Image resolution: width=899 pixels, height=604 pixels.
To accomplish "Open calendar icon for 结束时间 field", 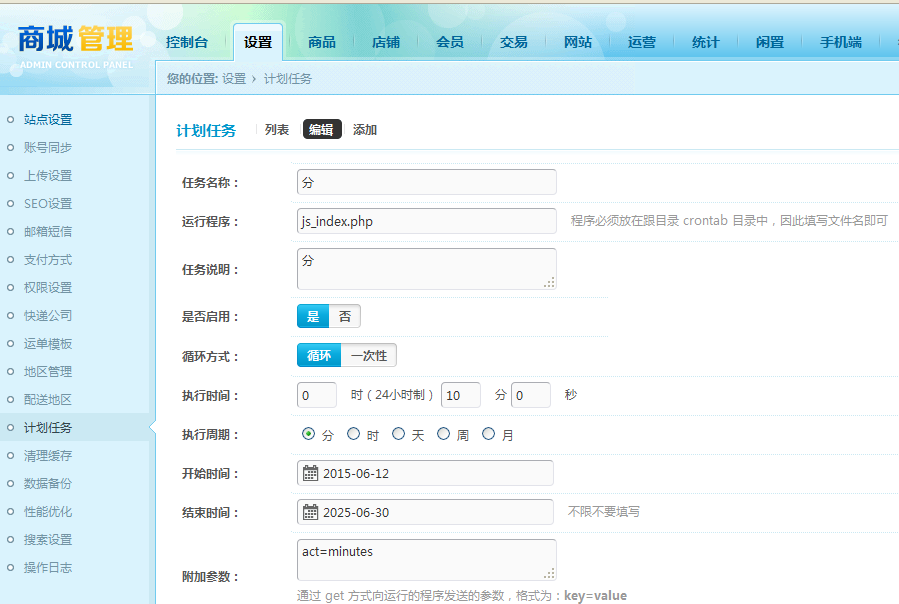I will (310, 512).
